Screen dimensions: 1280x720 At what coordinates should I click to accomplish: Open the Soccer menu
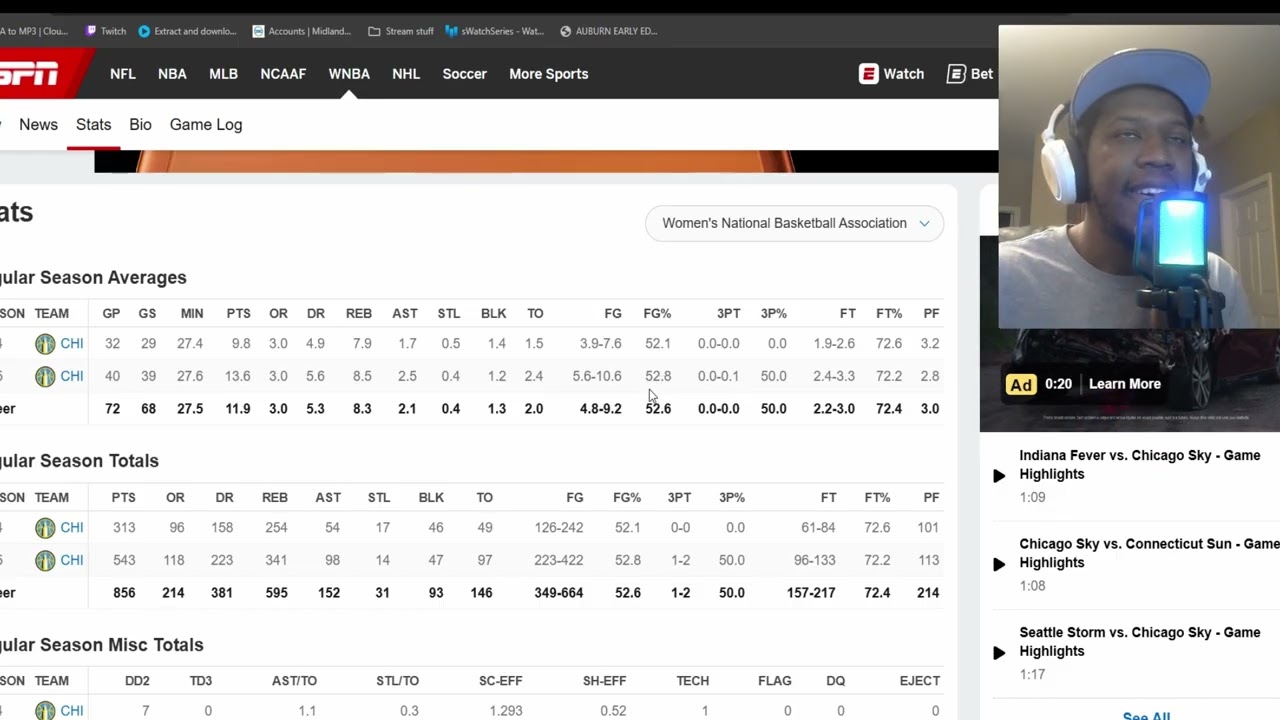(x=465, y=74)
